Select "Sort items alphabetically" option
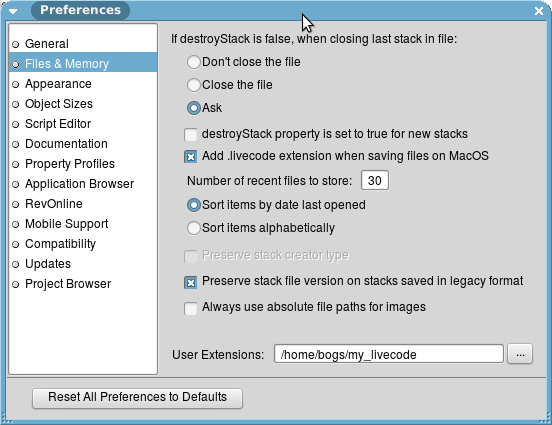This screenshot has width=552, height=425. click(x=194, y=228)
